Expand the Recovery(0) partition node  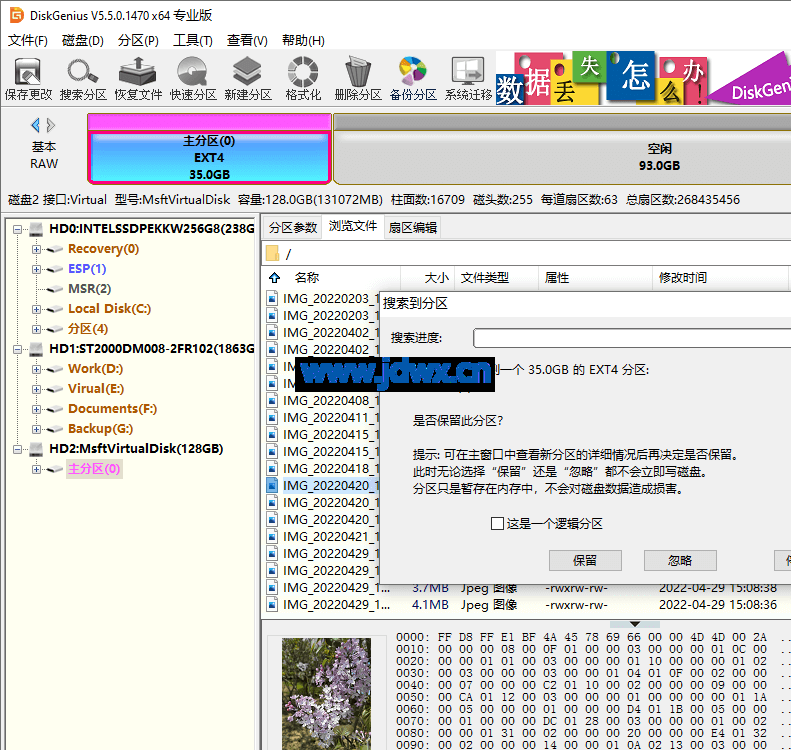pyautogui.click(x=36, y=249)
